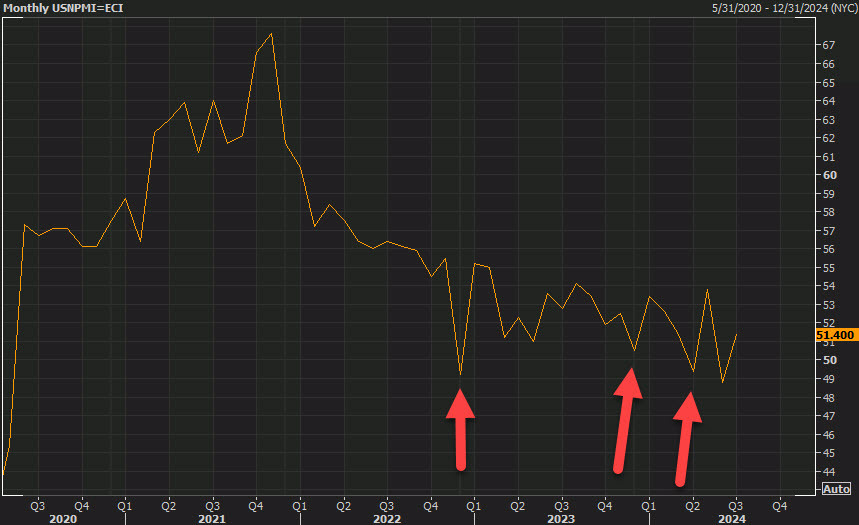Click the 45 label on price axis

click(x=829, y=453)
